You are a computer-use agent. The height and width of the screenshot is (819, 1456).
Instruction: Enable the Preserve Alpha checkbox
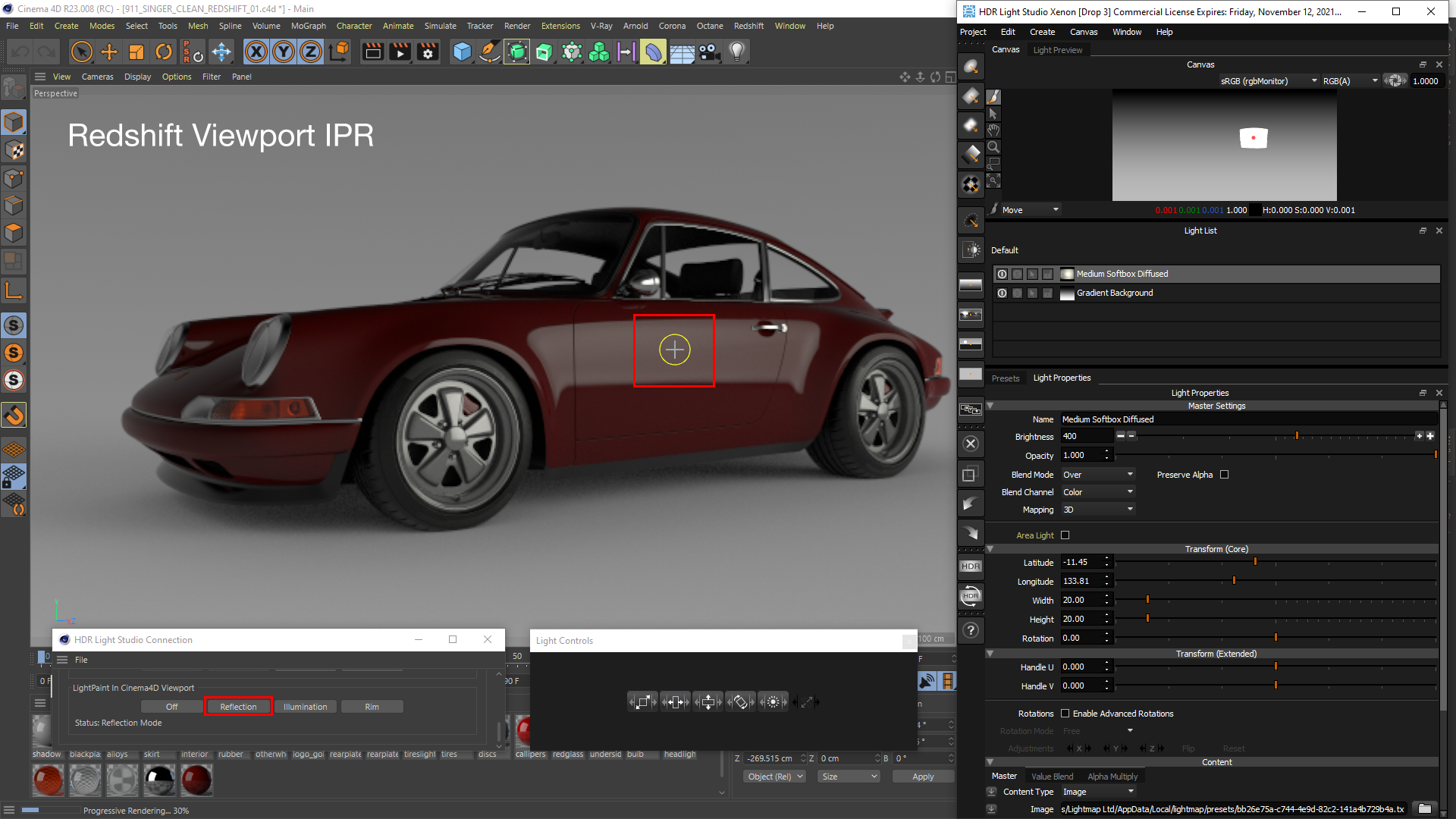(1224, 475)
